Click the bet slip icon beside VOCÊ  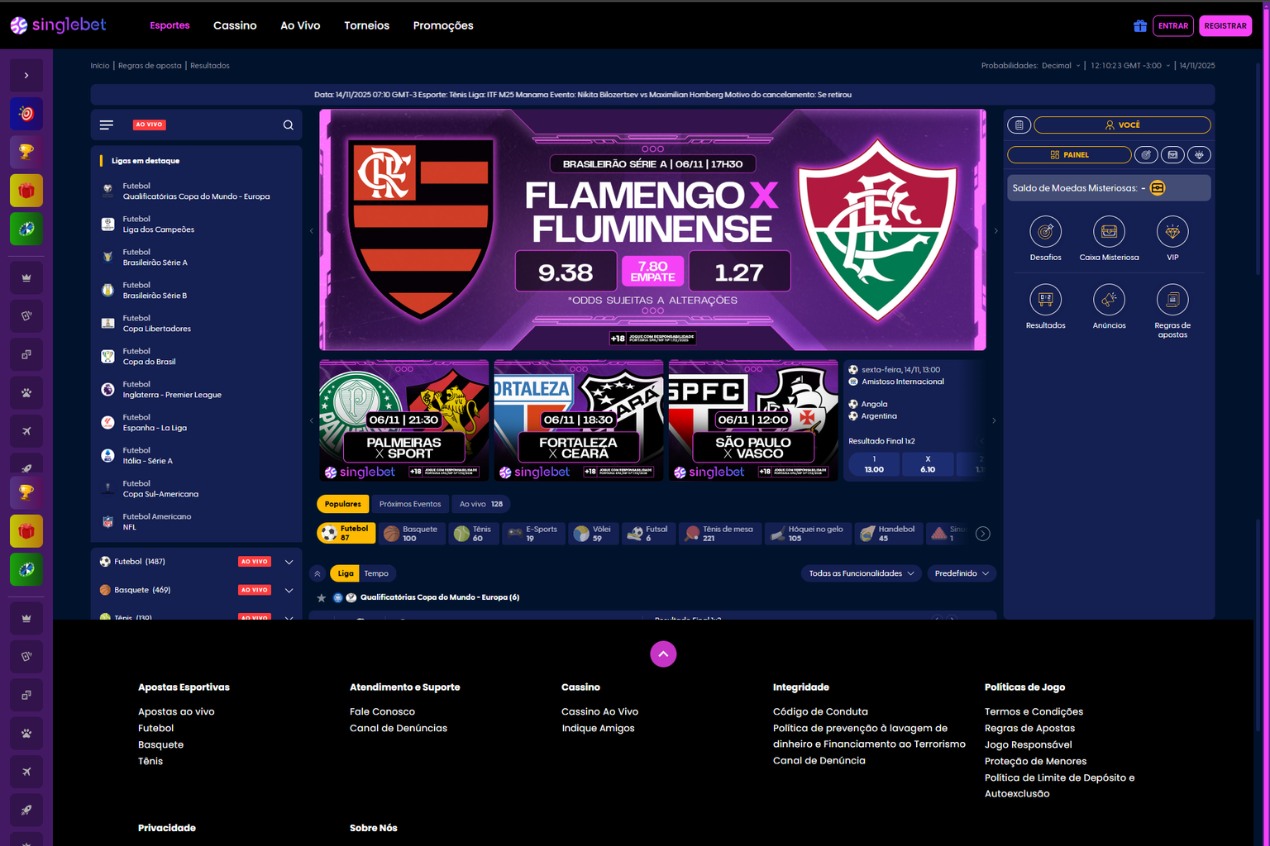1018,125
